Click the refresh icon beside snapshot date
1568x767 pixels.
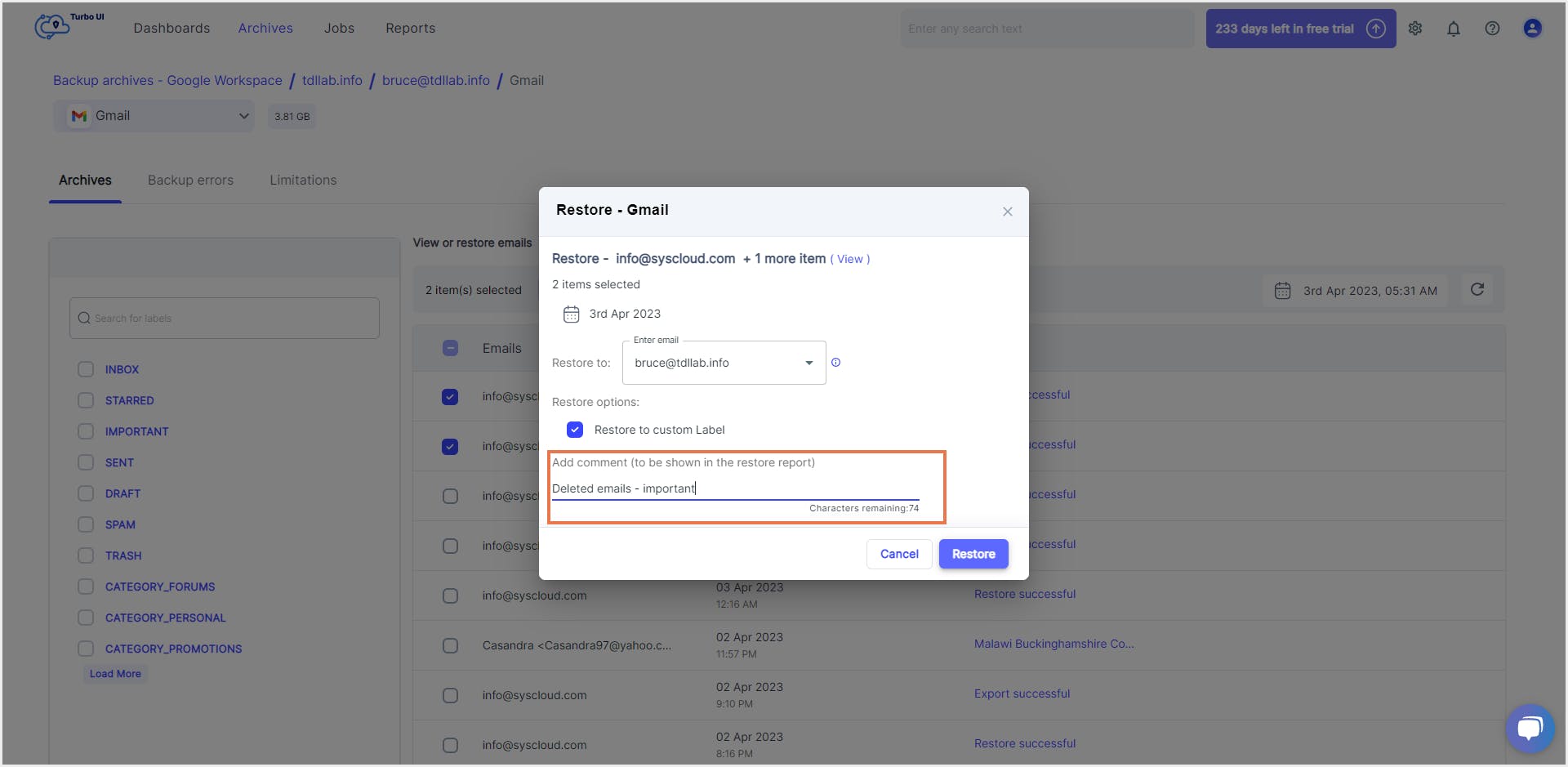click(x=1477, y=289)
